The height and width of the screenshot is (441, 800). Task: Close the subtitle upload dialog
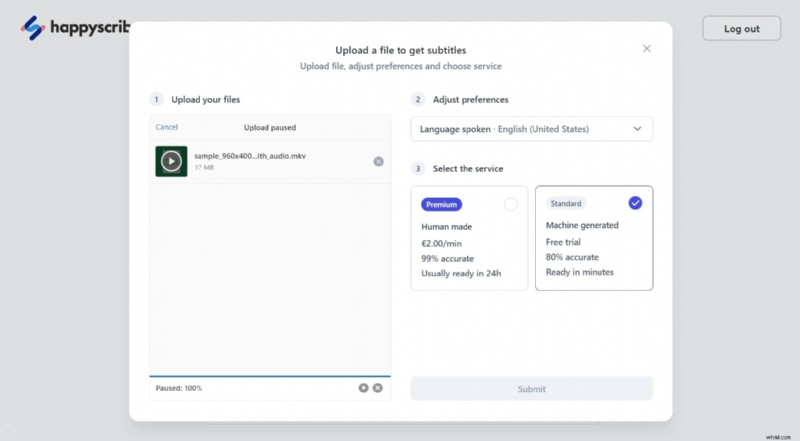point(647,49)
